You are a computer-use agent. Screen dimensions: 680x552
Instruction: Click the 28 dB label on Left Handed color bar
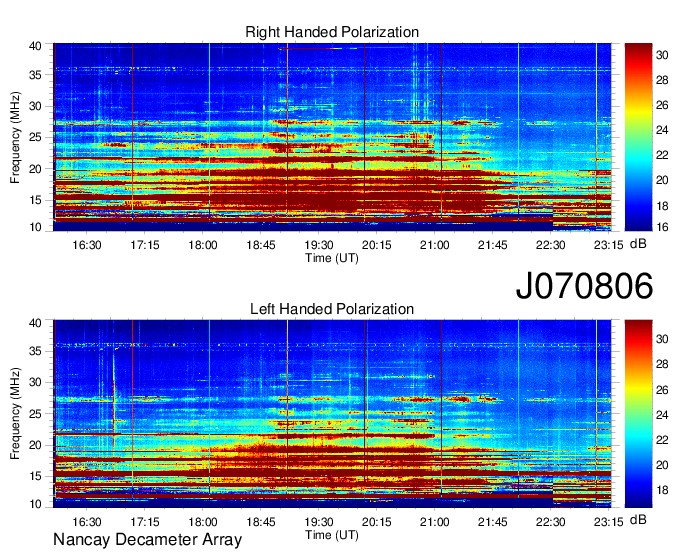coord(662,364)
